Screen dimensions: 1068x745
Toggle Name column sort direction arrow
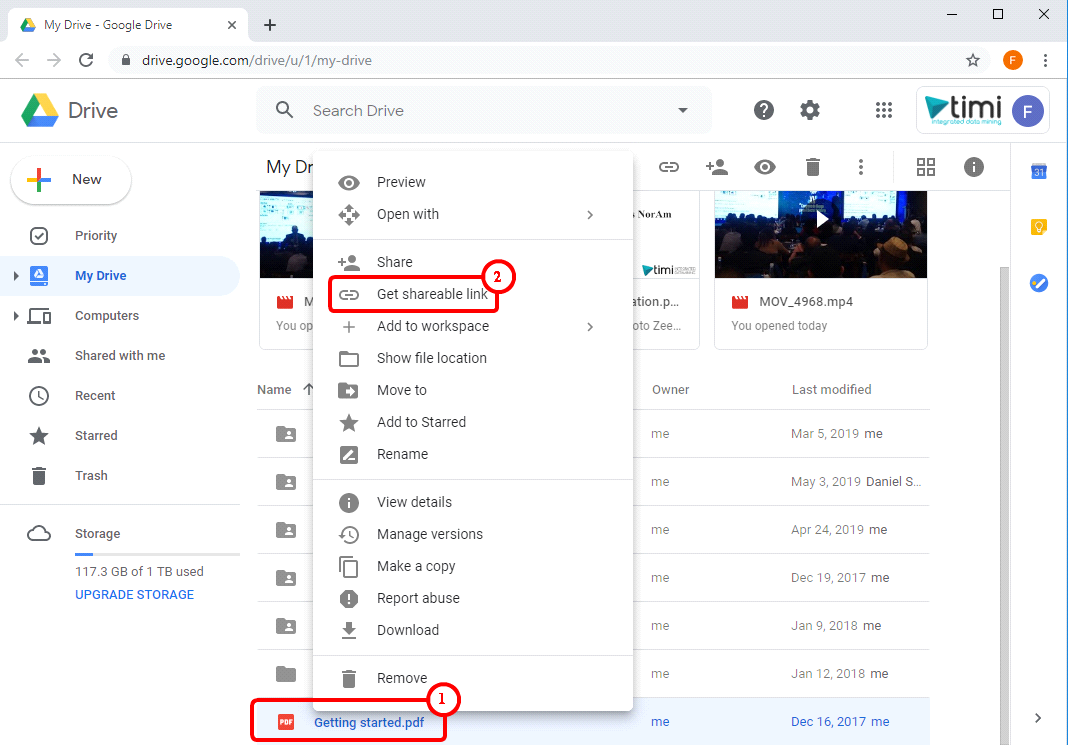[x=308, y=390]
